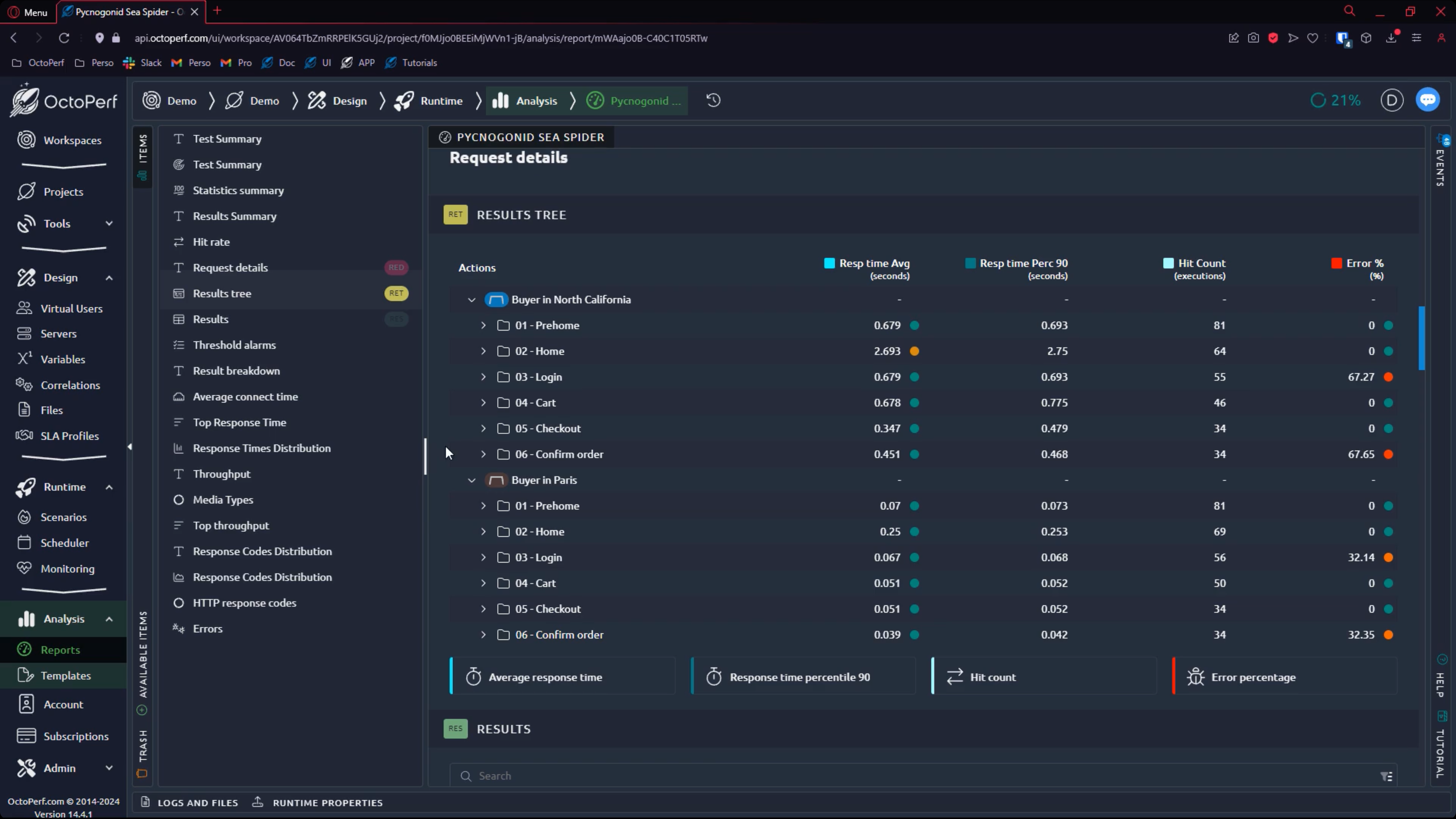
Task: Select the Threshold alarms report item
Action: [291, 345]
